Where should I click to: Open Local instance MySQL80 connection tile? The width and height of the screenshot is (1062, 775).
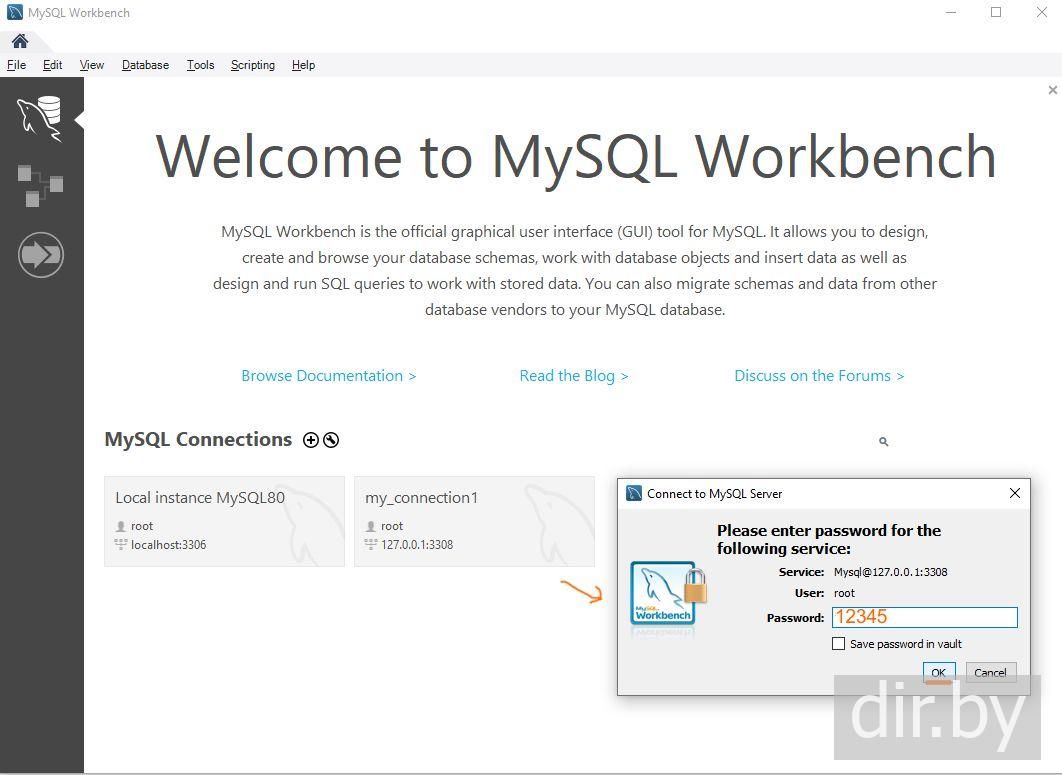224,521
